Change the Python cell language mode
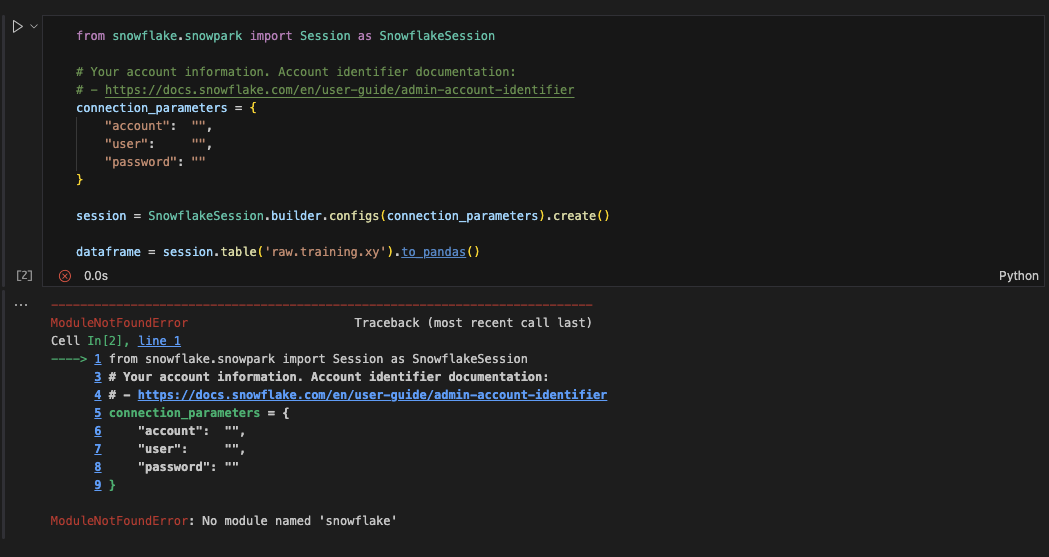This screenshot has width=1049, height=557. 1018,275
